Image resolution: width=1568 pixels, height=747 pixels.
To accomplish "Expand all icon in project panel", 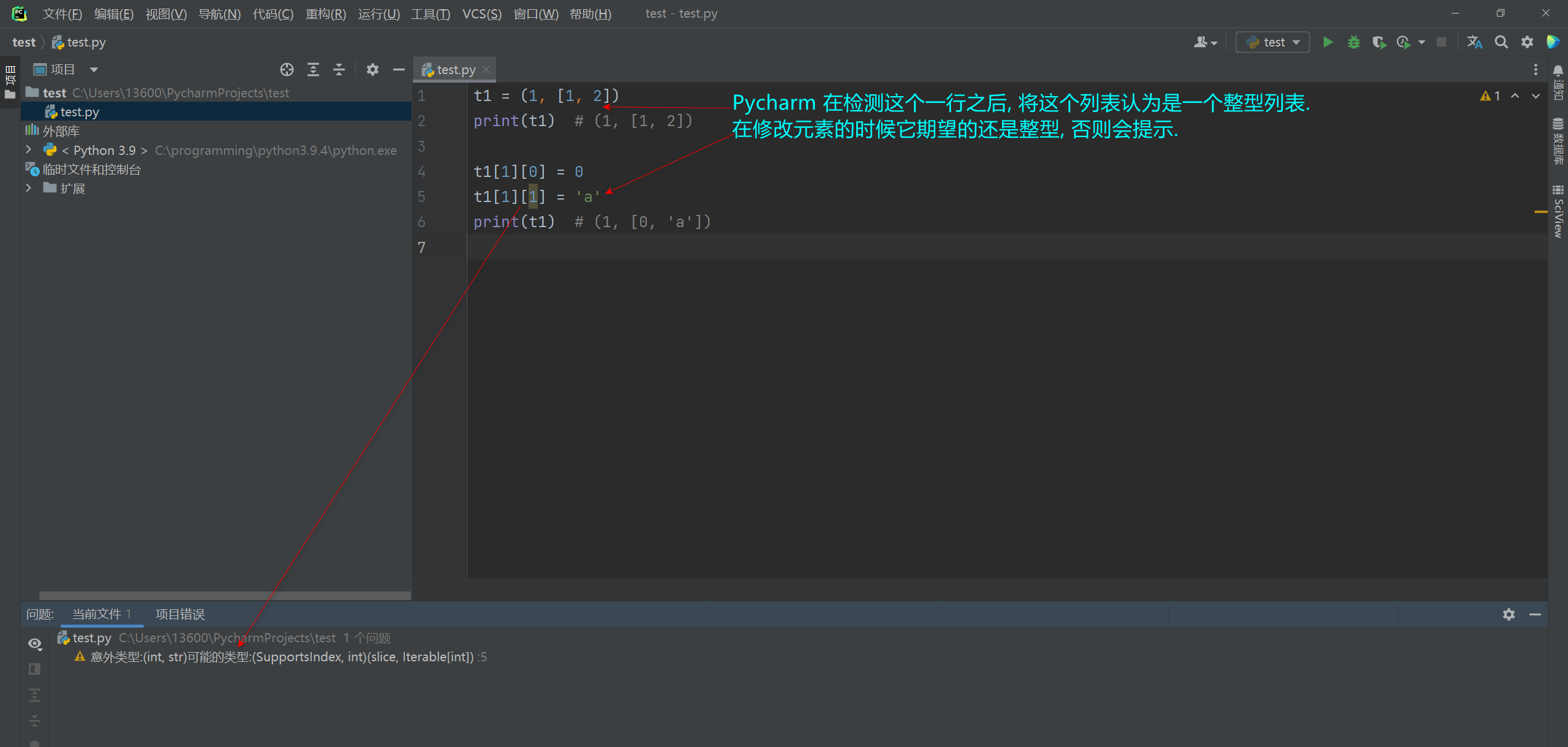I will tap(313, 70).
